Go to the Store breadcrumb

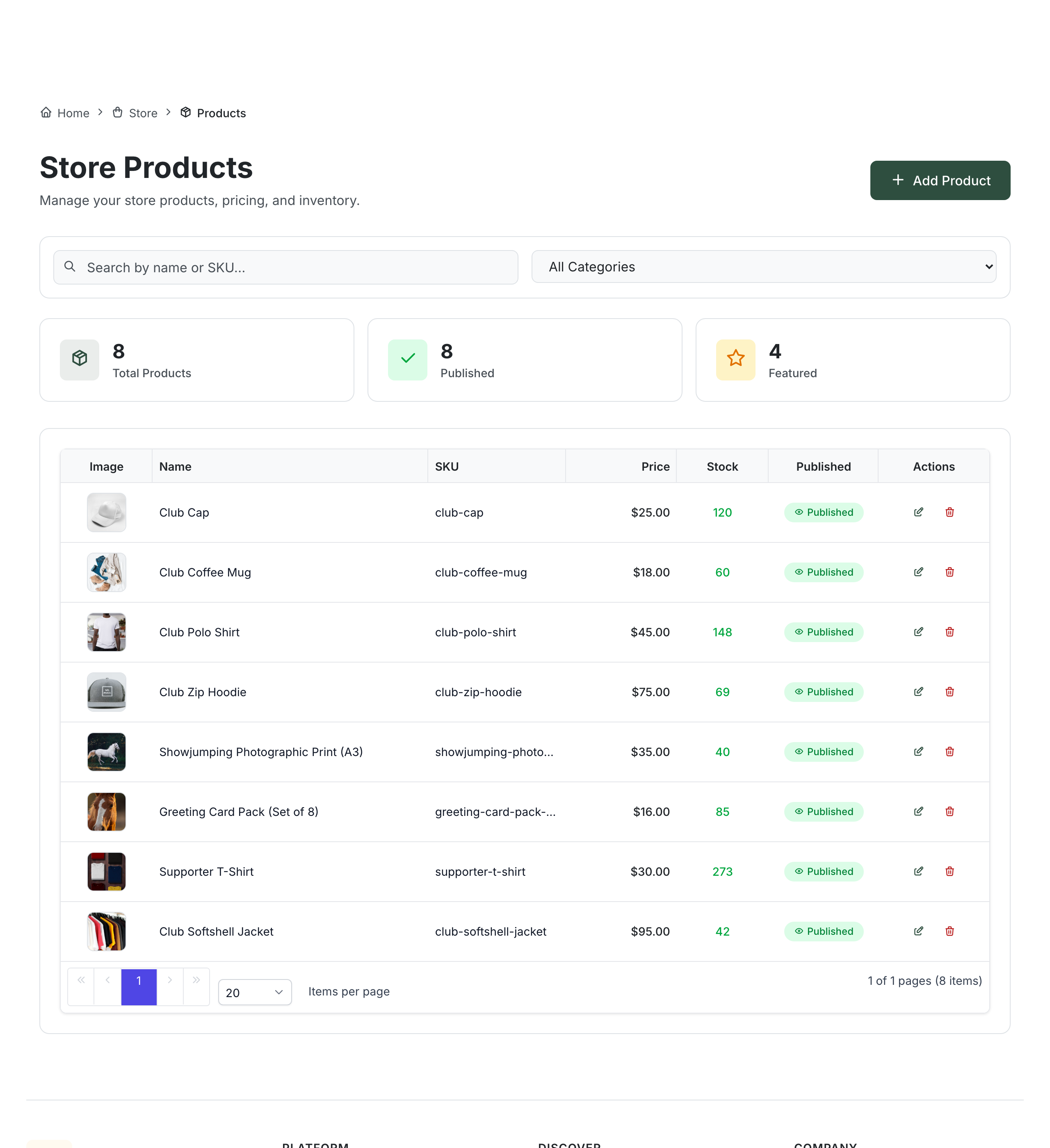click(x=135, y=113)
